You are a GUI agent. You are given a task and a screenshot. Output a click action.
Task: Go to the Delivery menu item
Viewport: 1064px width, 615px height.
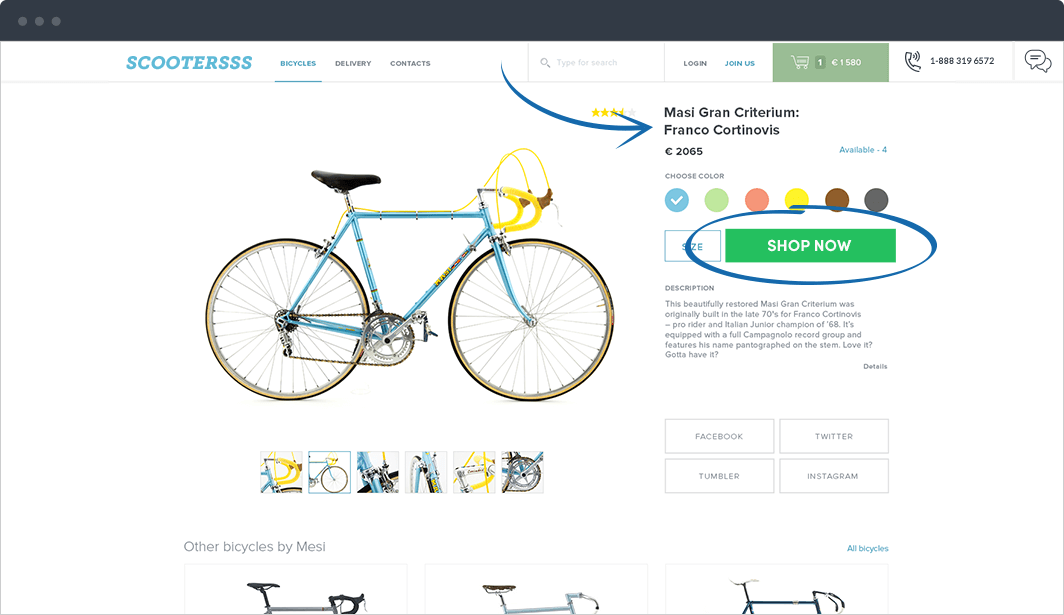(353, 63)
